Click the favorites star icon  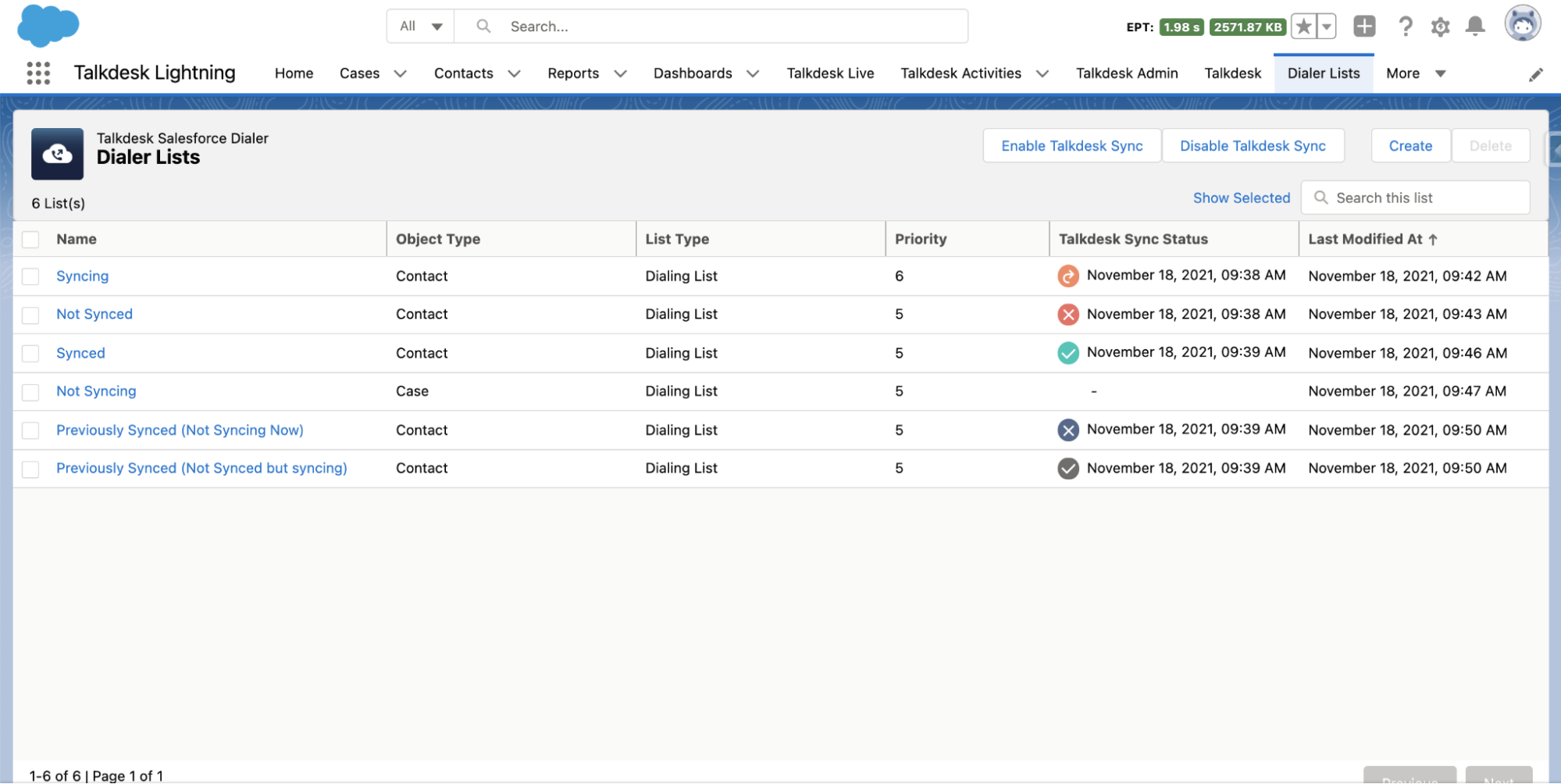point(1303,27)
